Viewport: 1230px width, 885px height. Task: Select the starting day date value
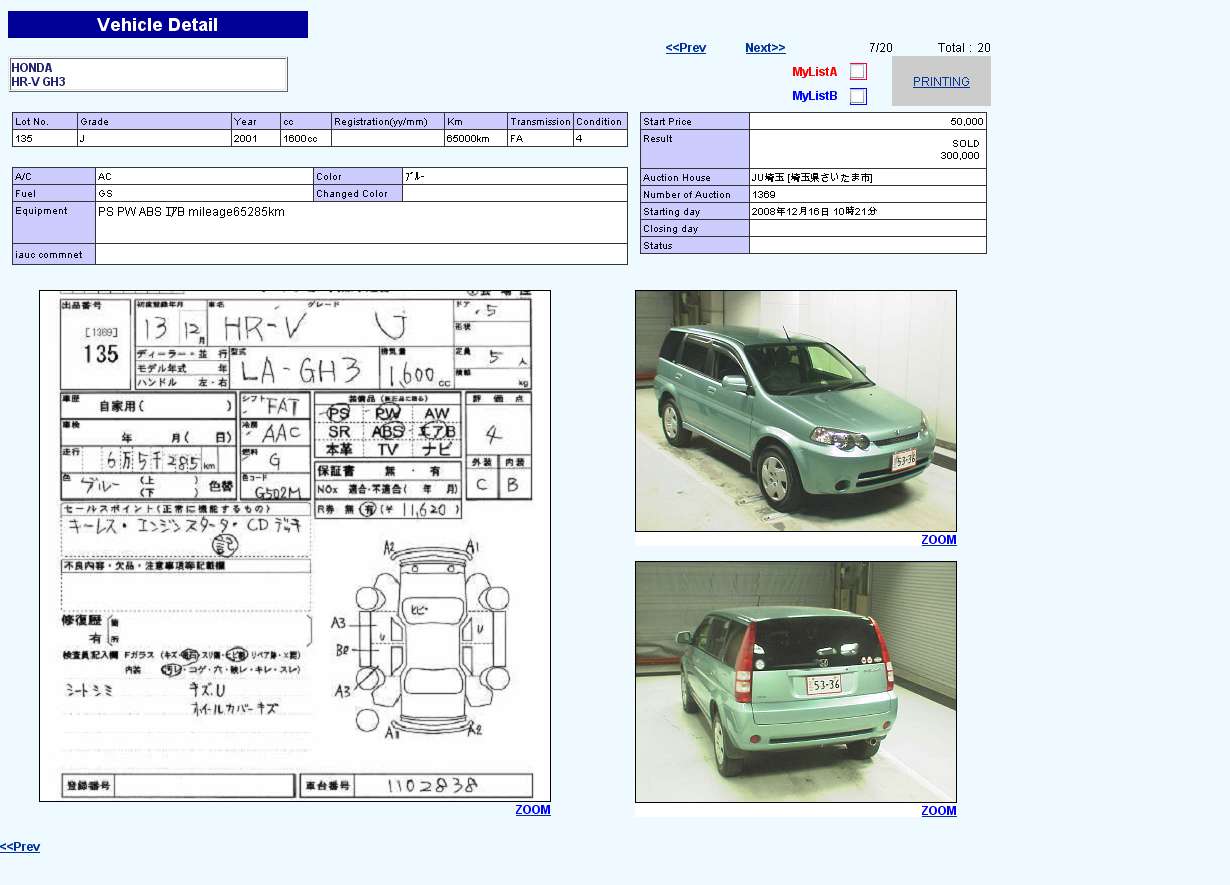pos(868,212)
